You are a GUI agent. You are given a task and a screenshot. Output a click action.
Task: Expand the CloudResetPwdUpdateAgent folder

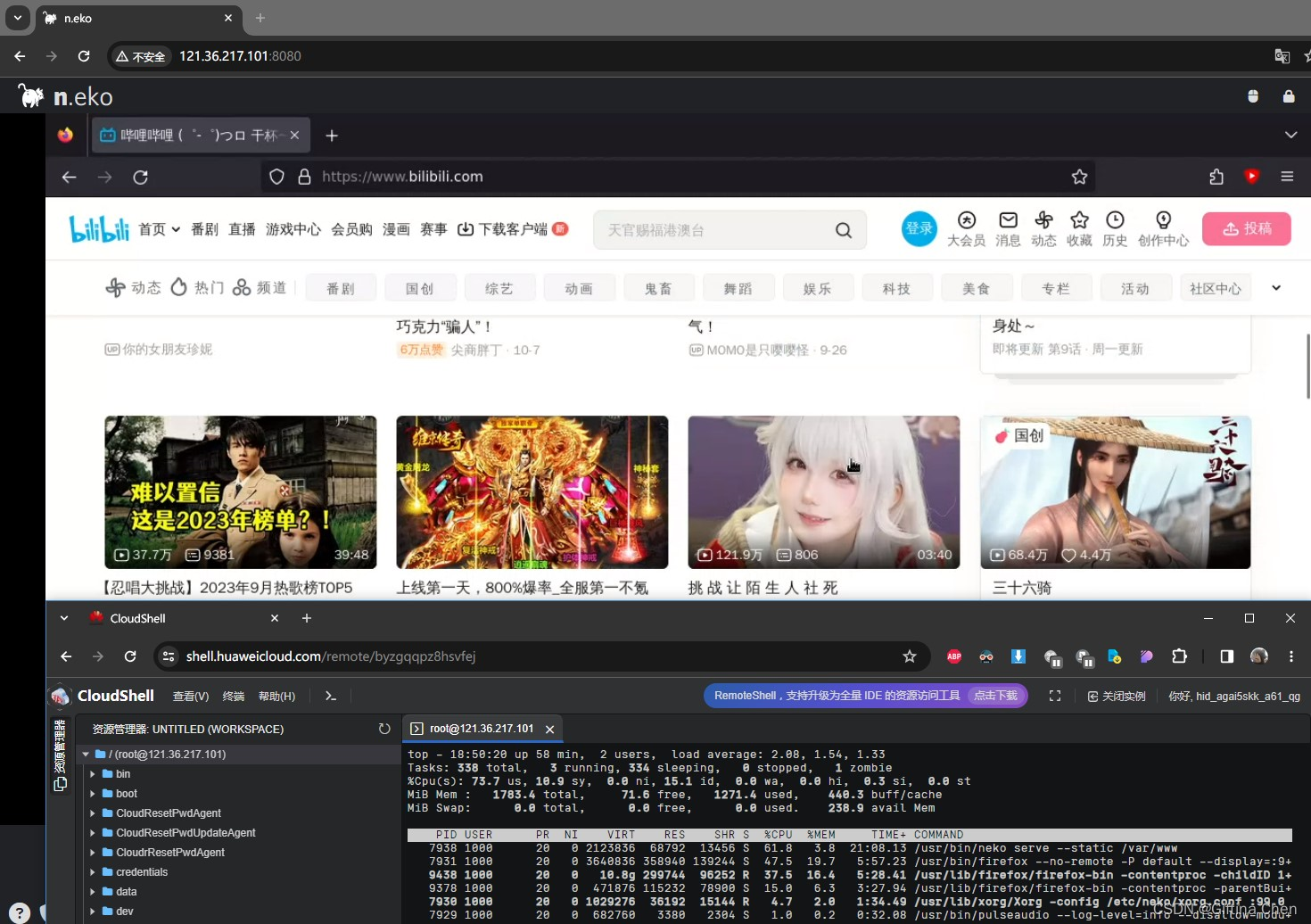92,833
